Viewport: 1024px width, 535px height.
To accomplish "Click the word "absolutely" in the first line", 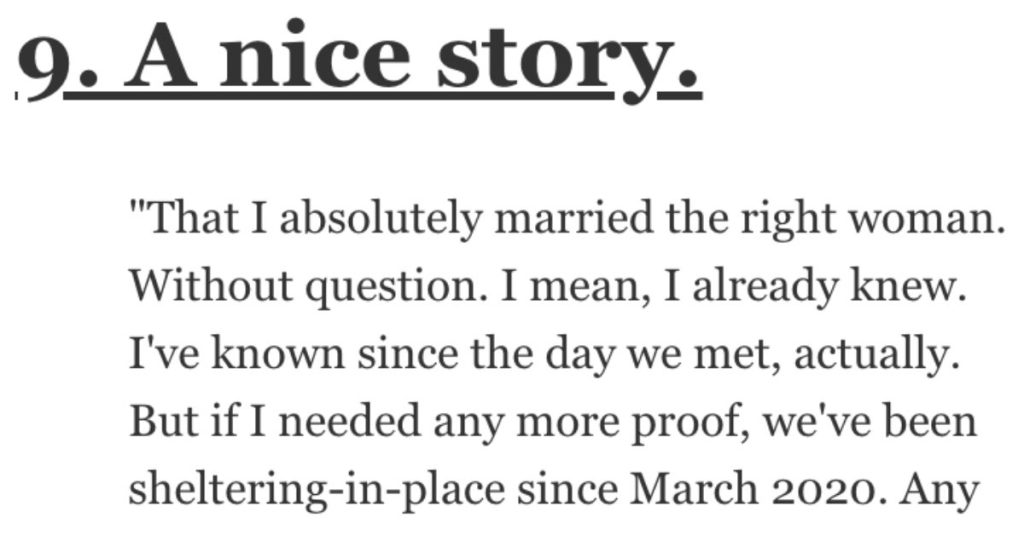I will [381, 219].
